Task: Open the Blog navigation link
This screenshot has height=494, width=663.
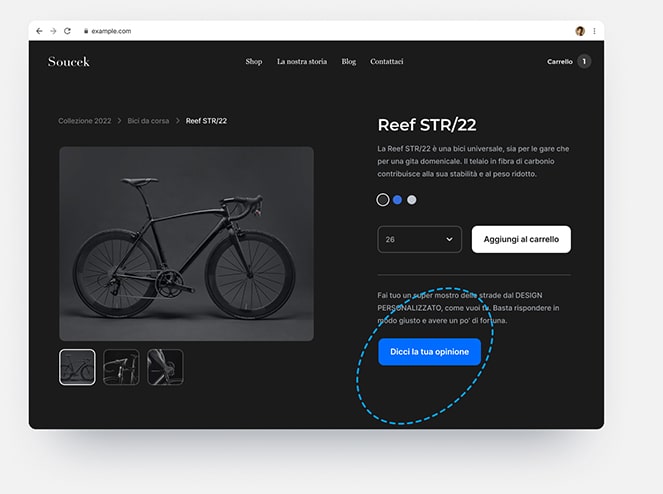Action: (349, 61)
